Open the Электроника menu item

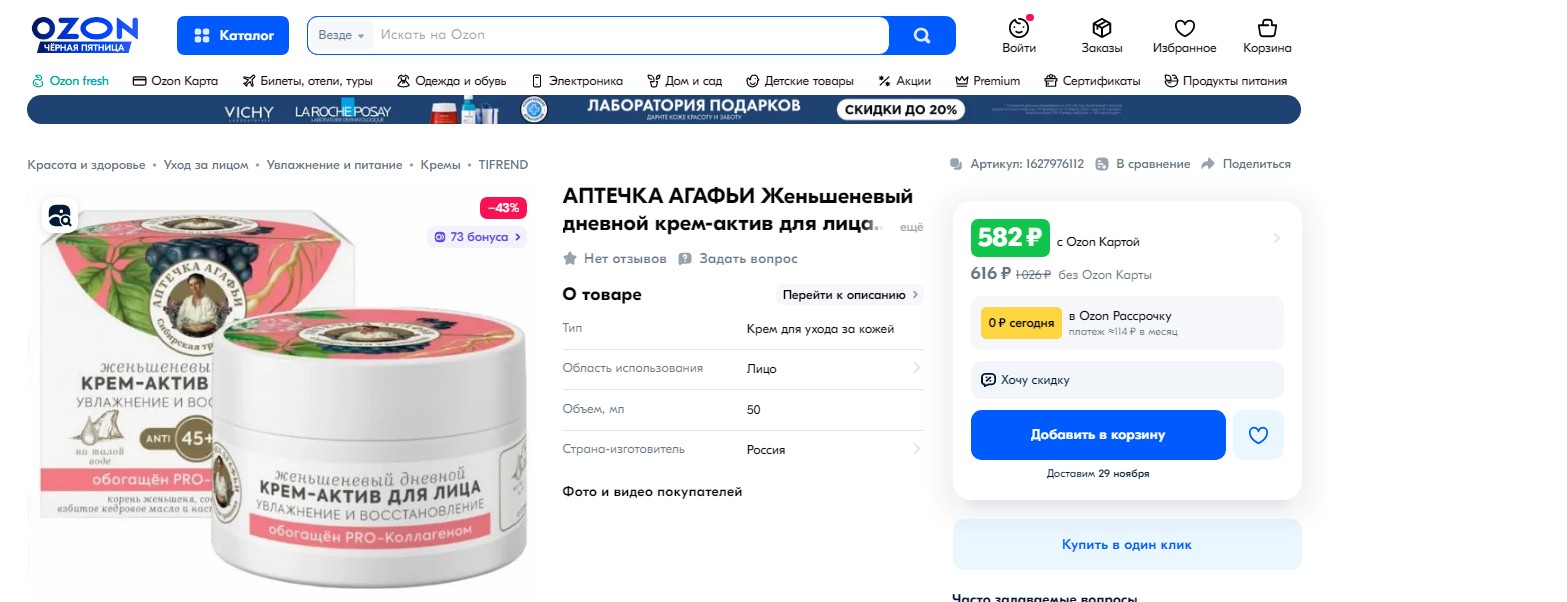(577, 81)
